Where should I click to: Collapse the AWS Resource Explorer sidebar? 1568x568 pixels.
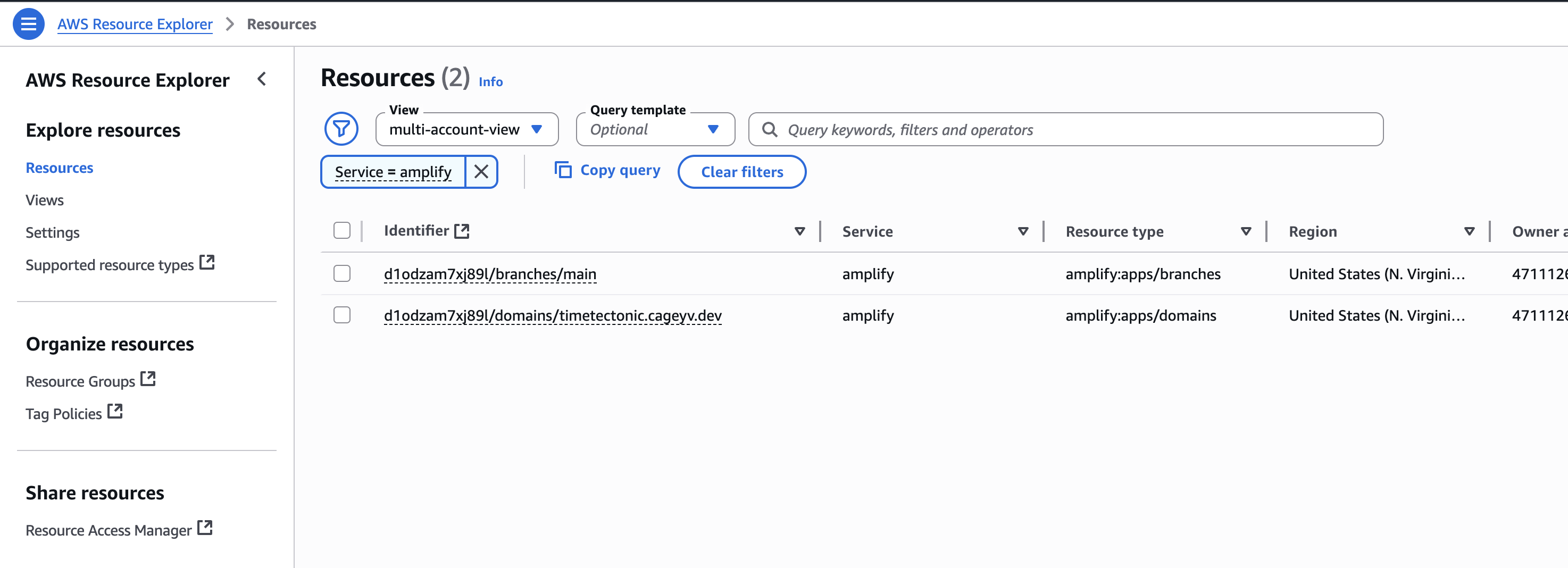pos(262,79)
